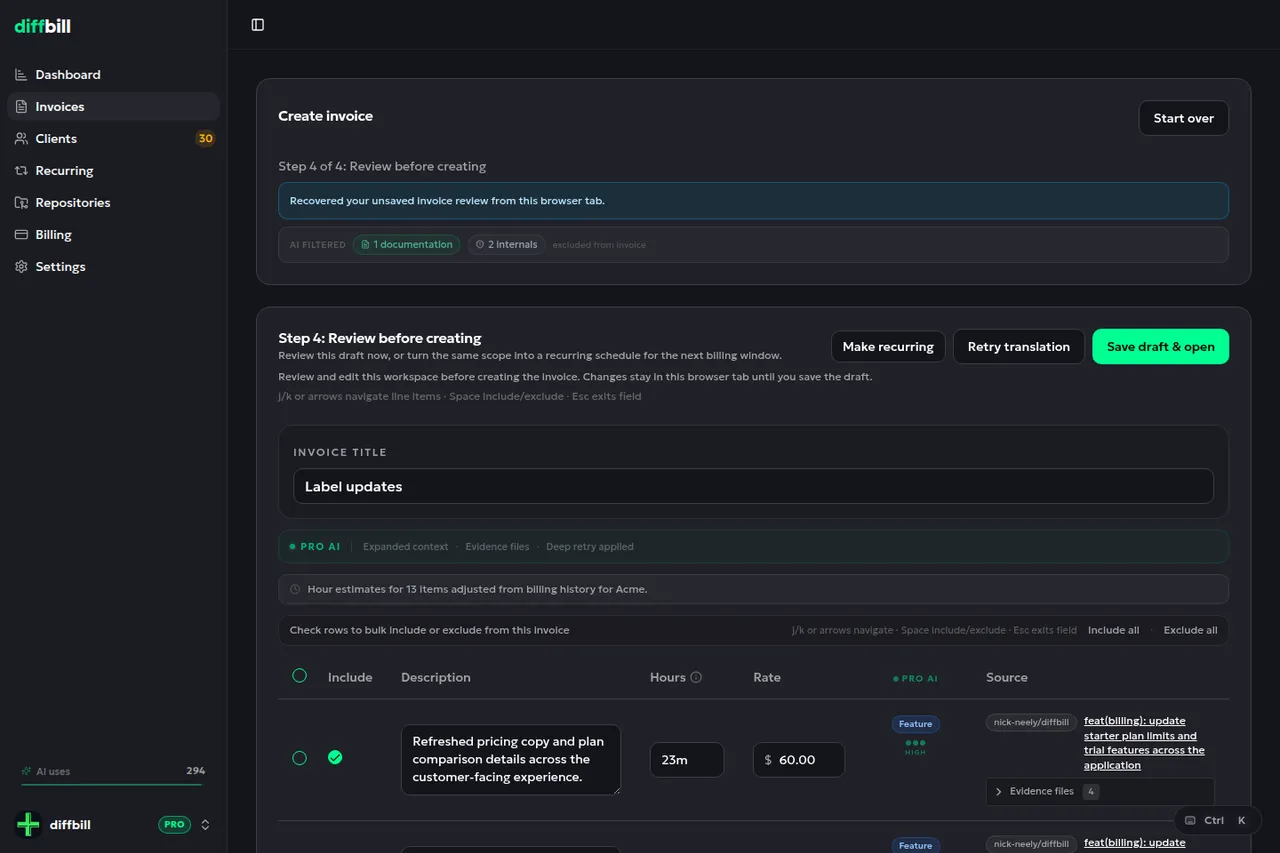The image size is (1280, 853).
Task: Click the 2 internals filter chip
Action: pos(506,244)
